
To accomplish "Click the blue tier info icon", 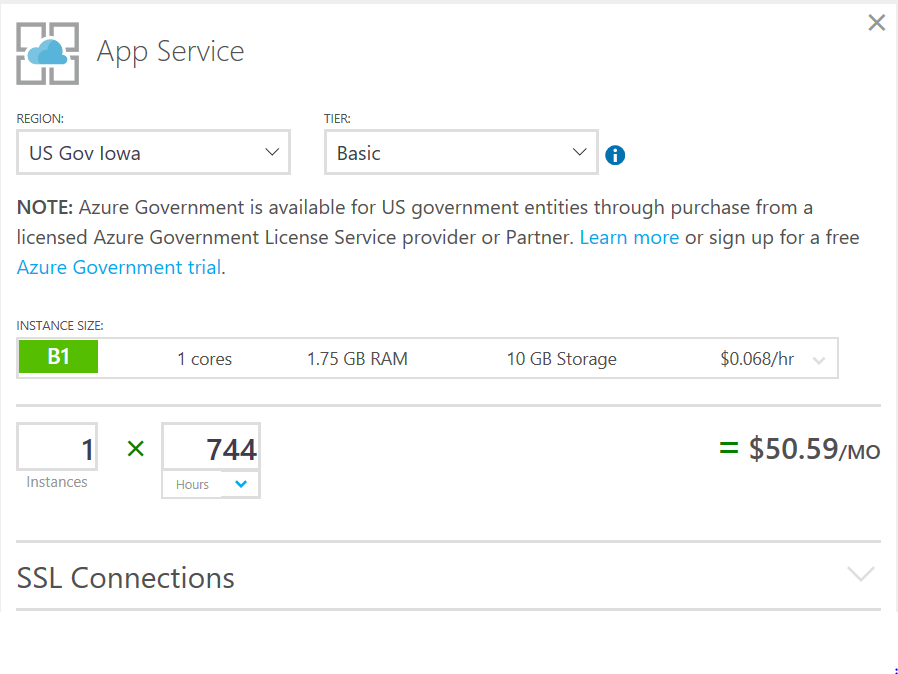I will 615,155.
